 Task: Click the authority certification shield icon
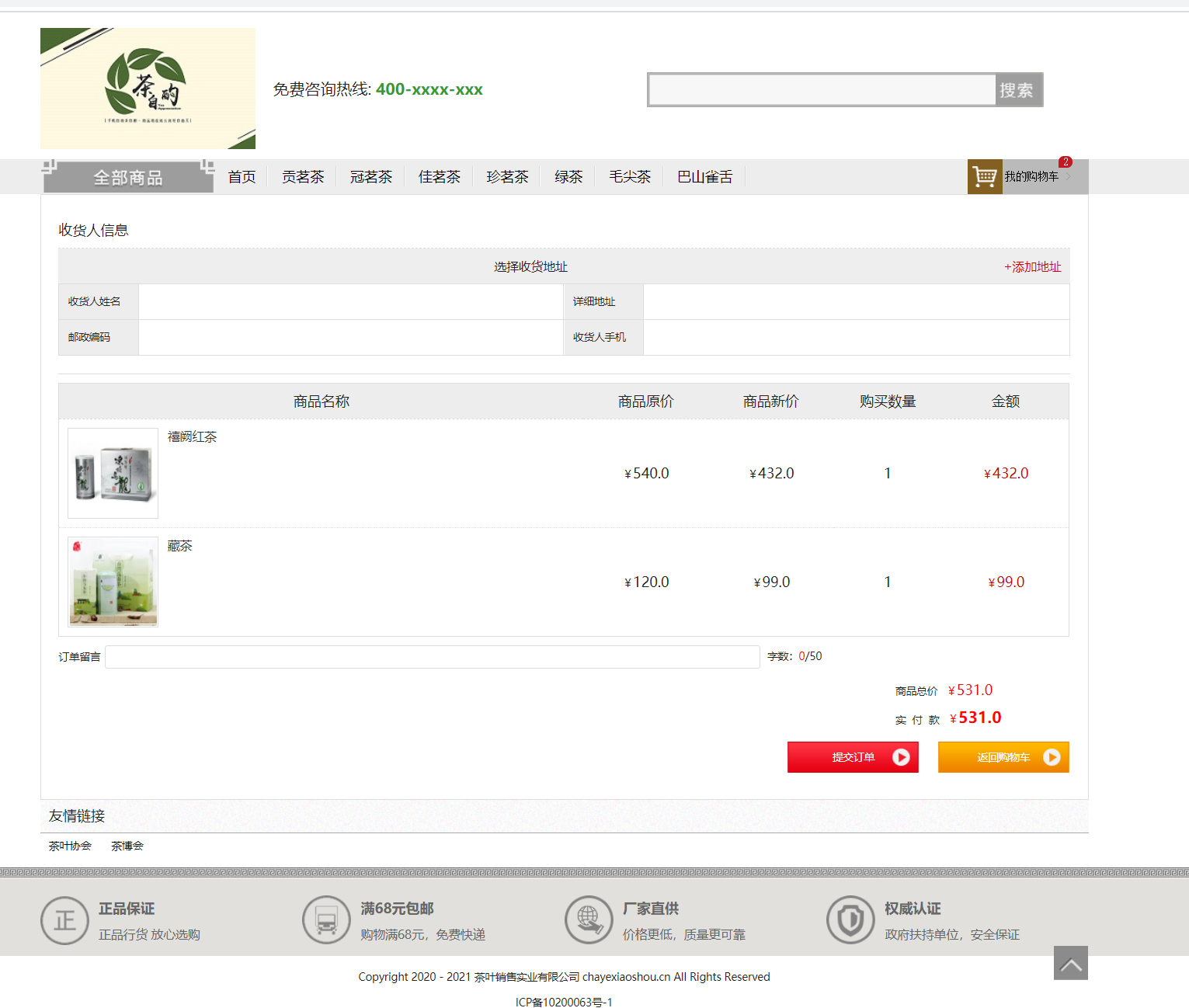[850, 920]
